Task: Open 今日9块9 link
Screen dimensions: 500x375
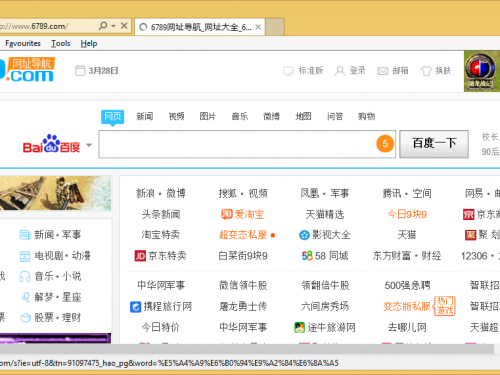Action: (407, 214)
